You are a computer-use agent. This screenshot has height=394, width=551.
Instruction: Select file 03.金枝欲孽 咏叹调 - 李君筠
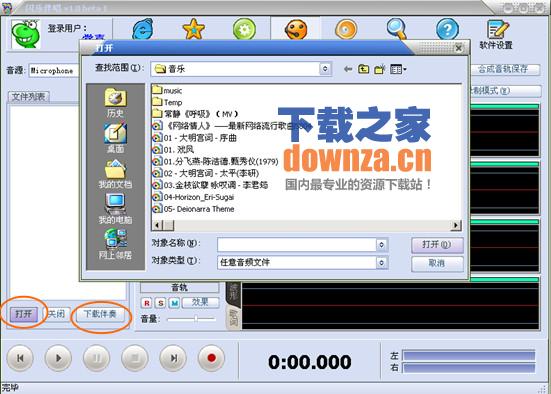210,185
